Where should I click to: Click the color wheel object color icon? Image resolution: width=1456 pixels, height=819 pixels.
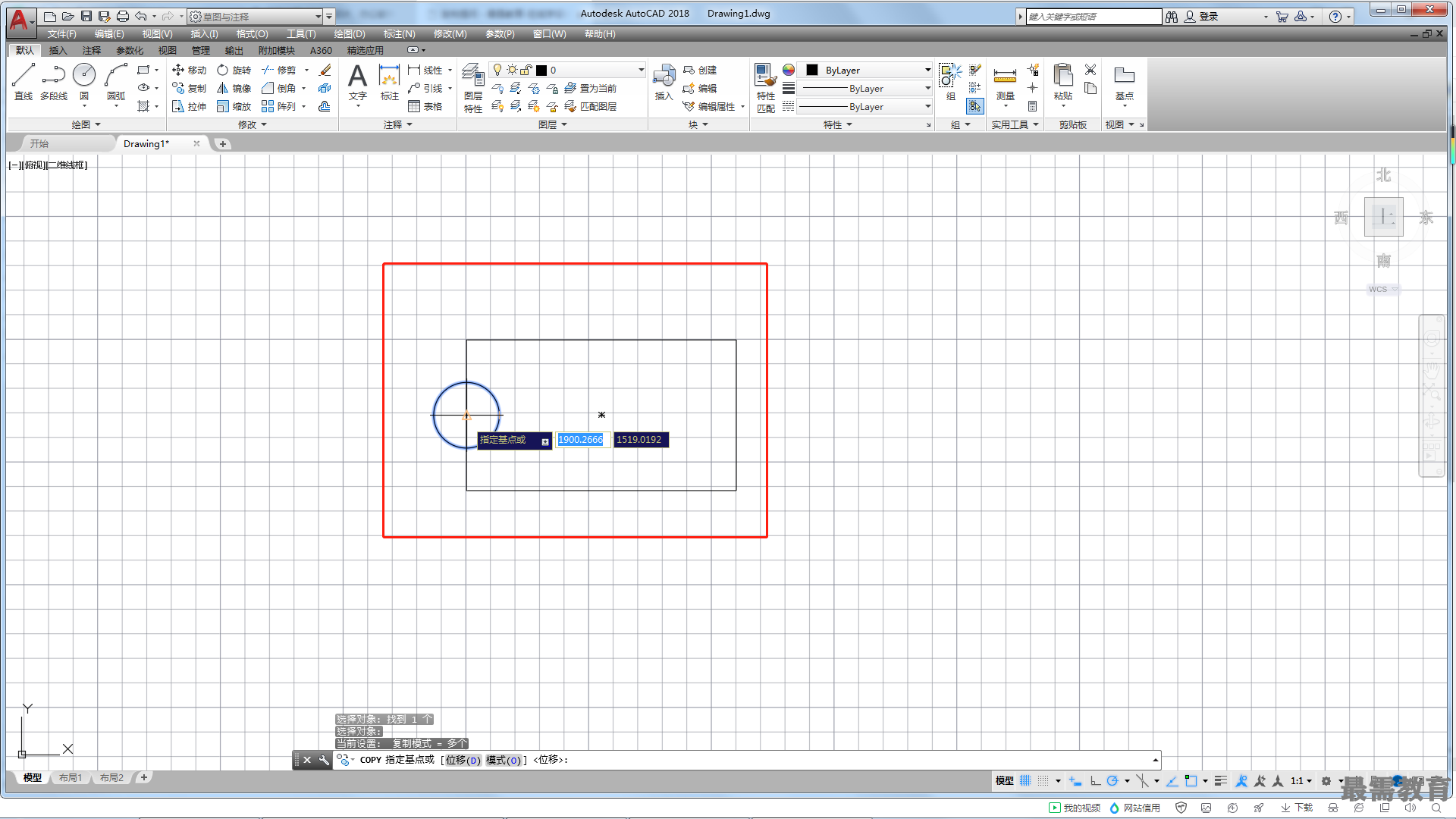(x=789, y=70)
